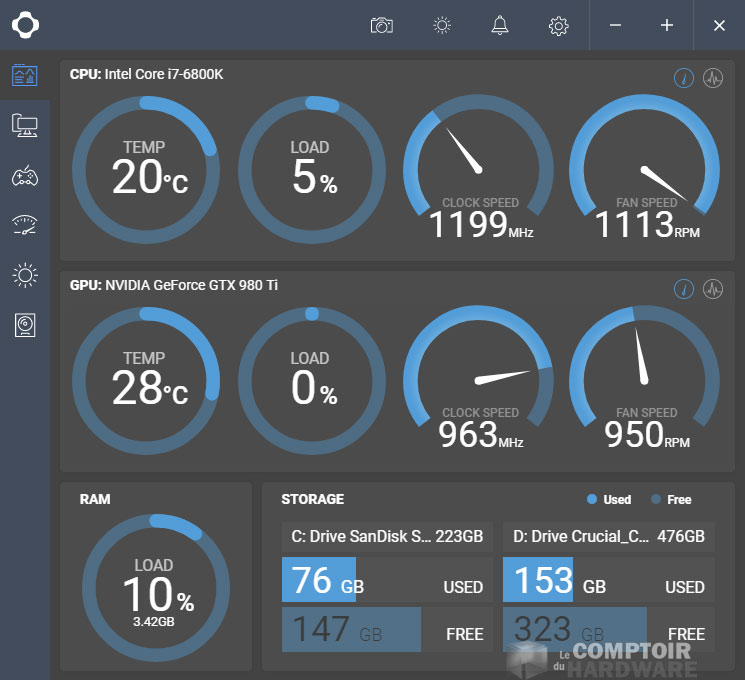The image size is (745, 680).
Task: Open the GPU graph view icon
Action: 713,289
